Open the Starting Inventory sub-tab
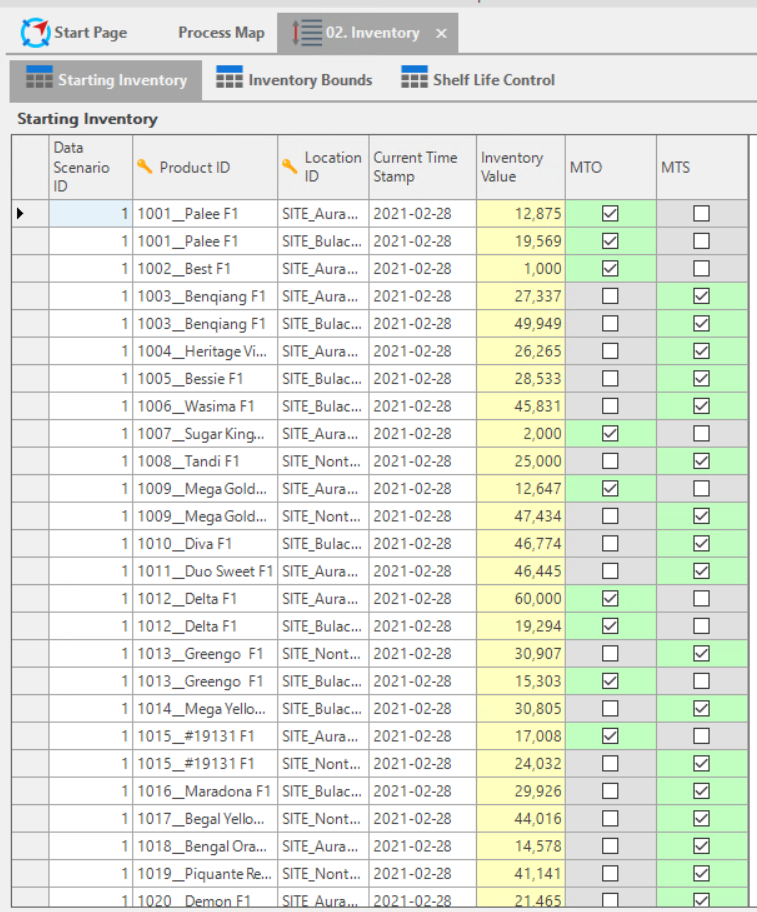 coord(106,80)
